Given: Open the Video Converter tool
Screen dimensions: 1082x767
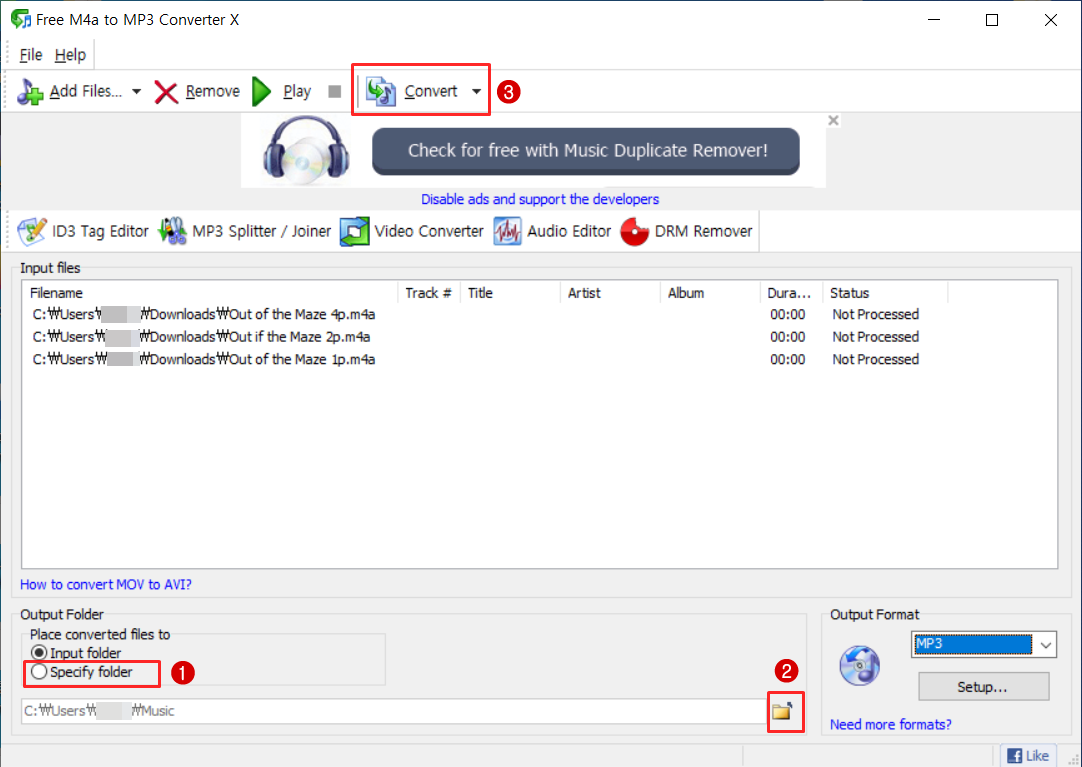Looking at the screenshot, I should [x=412, y=231].
